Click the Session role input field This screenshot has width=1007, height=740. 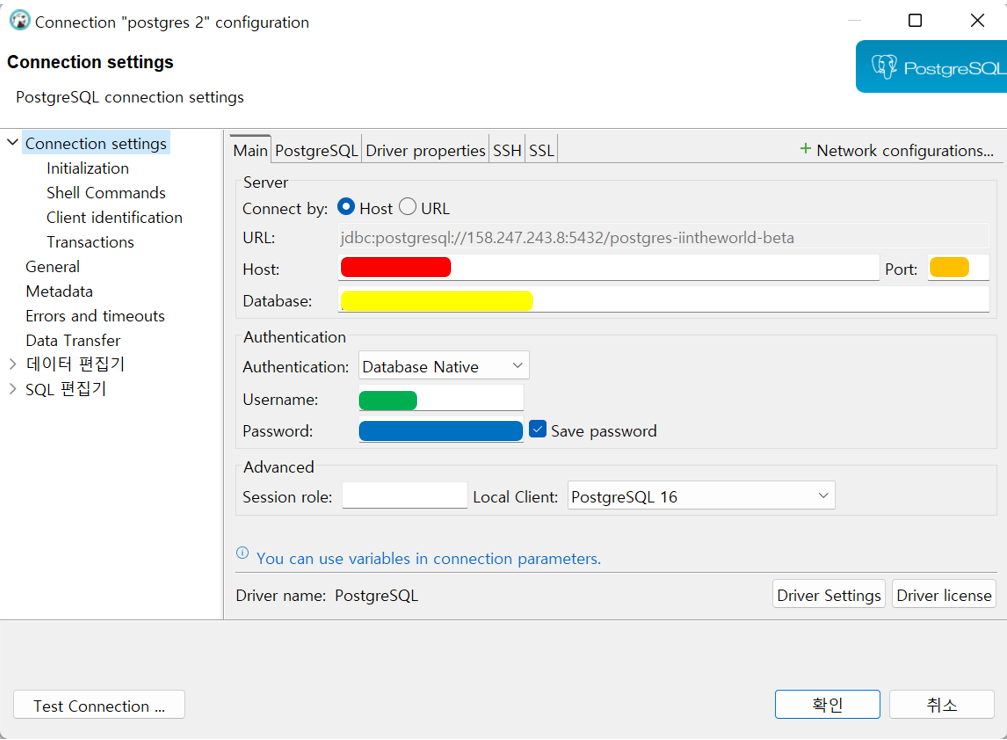point(405,496)
